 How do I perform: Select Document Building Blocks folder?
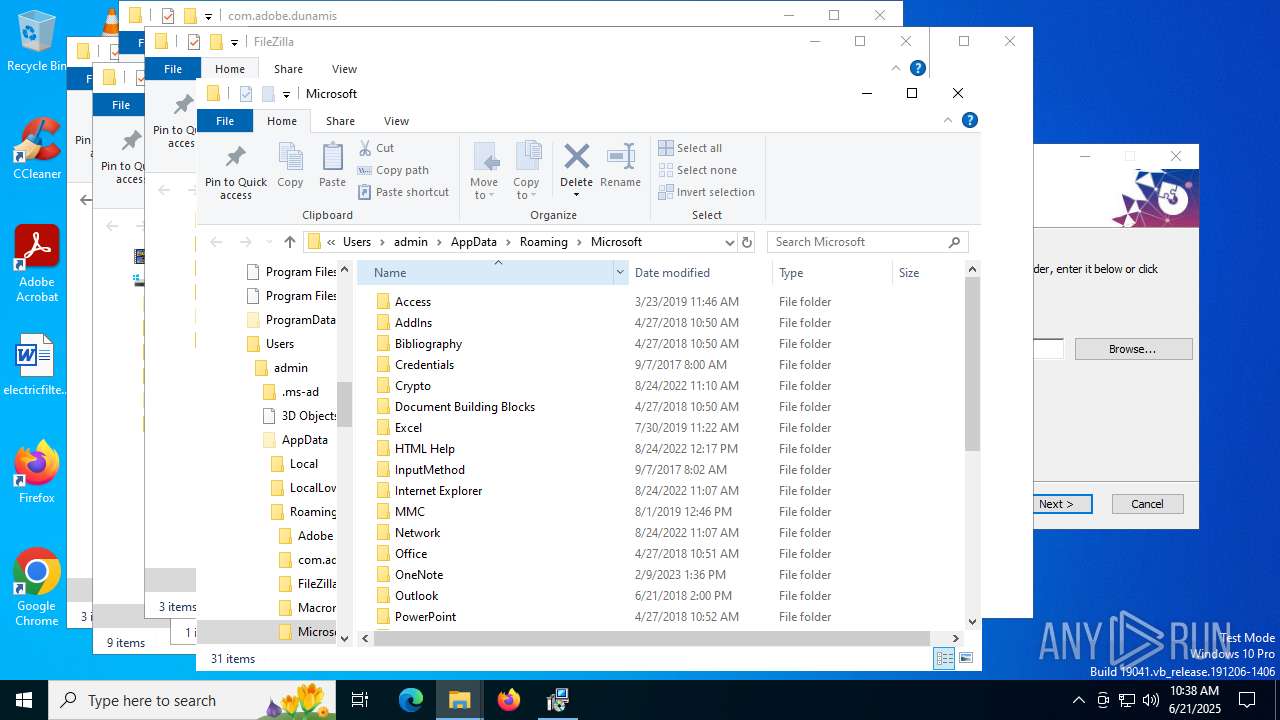click(x=464, y=407)
